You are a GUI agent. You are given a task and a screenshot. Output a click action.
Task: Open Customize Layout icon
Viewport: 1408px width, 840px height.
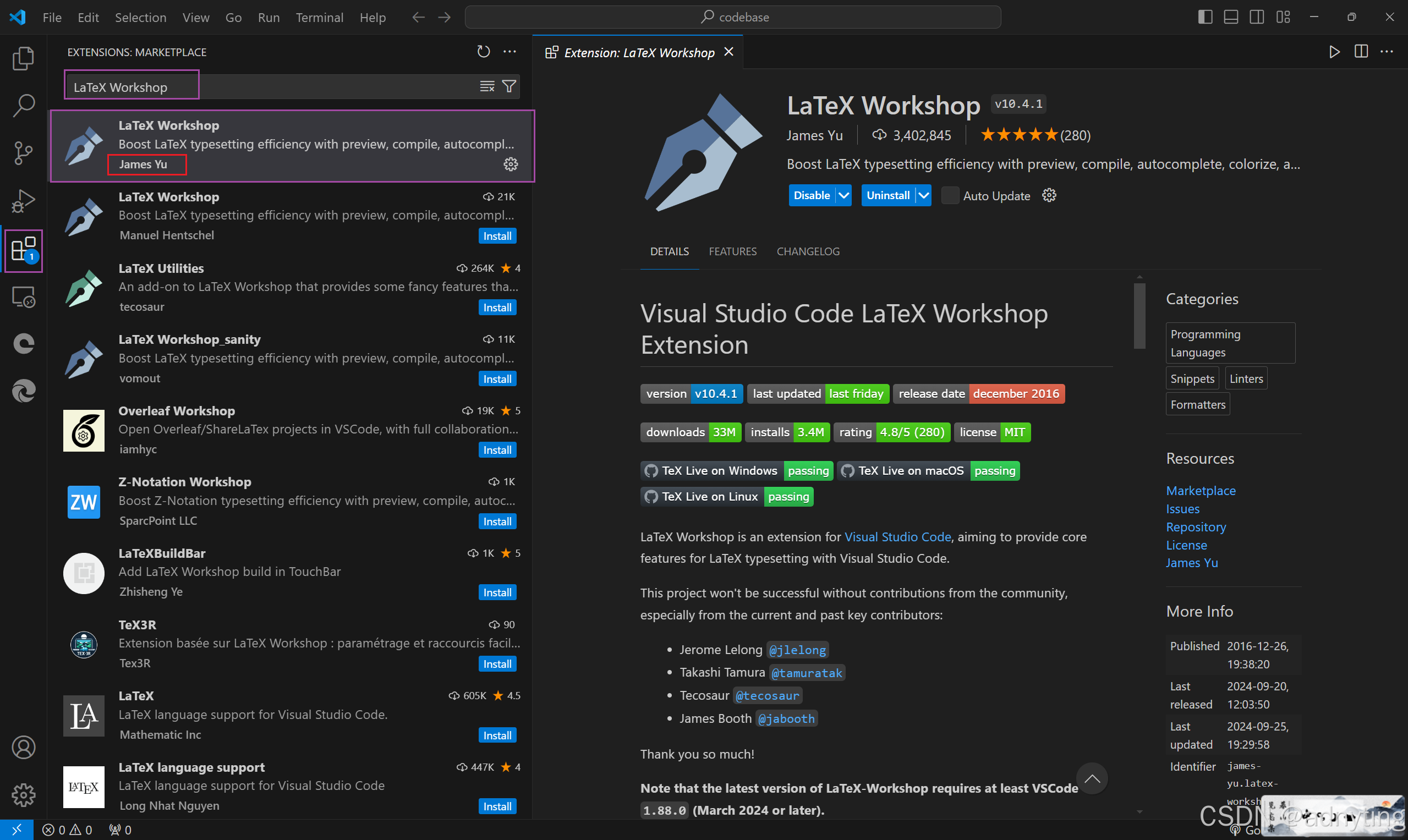(x=1283, y=17)
